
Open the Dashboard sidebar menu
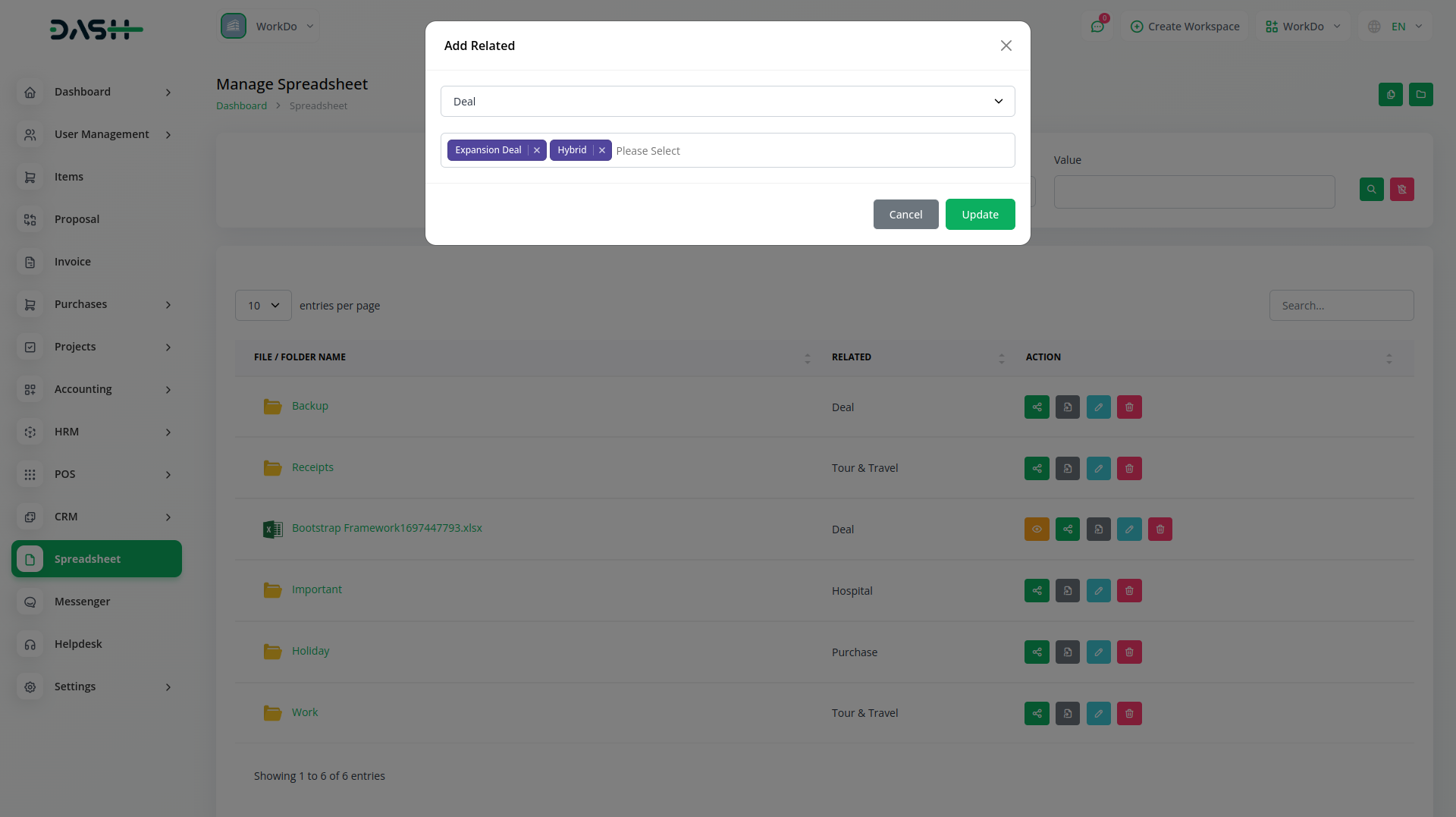[x=97, y=92]
